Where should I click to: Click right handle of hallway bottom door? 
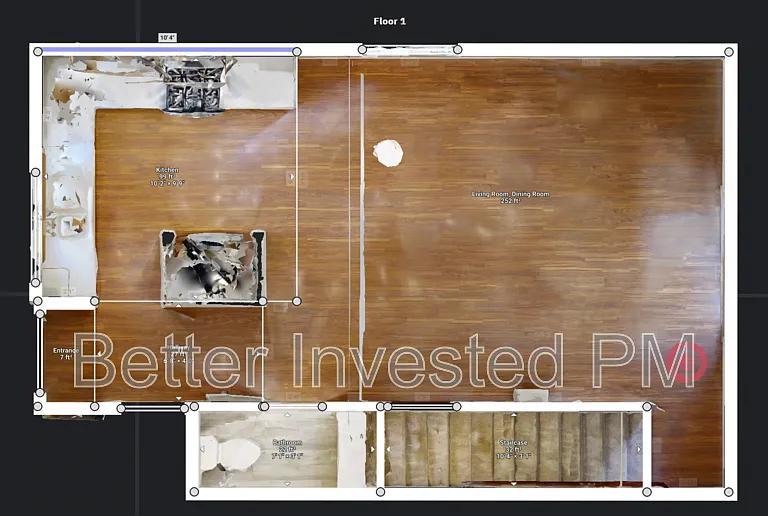click(x=185, y=408)
